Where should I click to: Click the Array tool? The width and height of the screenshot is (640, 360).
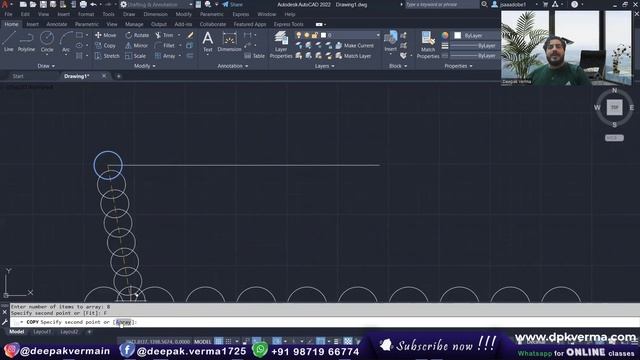[x=165, y=56]
